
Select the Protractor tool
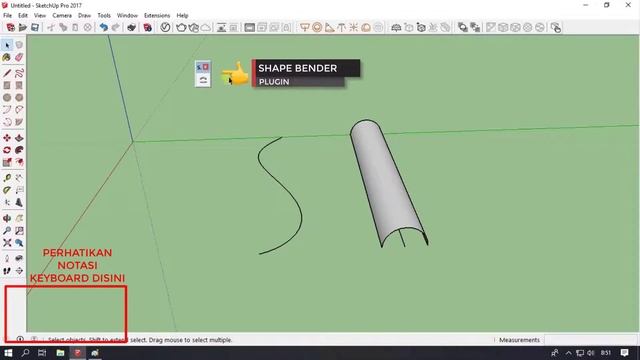pyautogui.click(x=7, y=190)
